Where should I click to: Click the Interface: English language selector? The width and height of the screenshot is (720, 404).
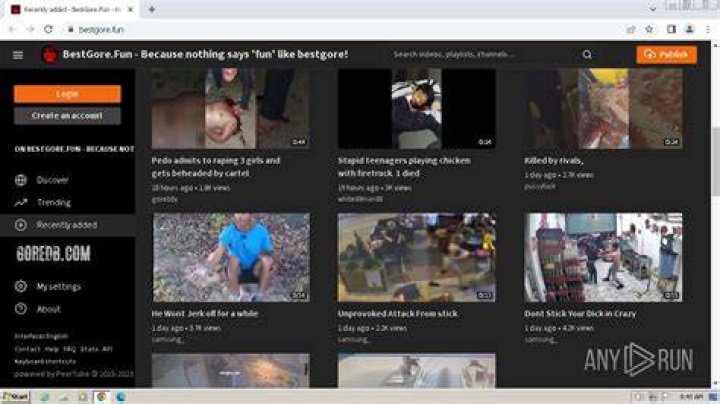(x=41, y=336)
